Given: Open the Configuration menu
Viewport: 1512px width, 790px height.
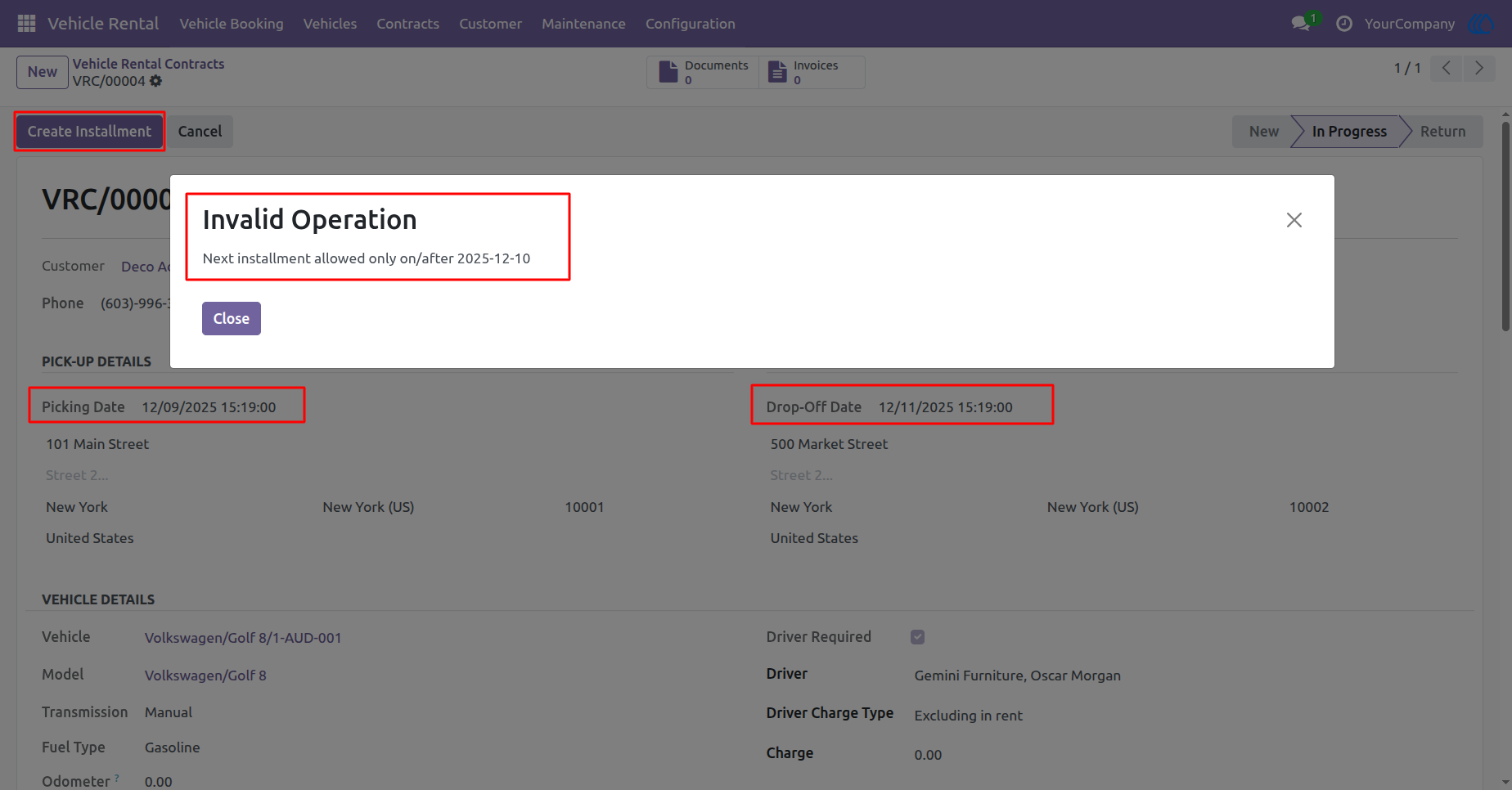Looking at the screenshot, I should click(691, 24).
